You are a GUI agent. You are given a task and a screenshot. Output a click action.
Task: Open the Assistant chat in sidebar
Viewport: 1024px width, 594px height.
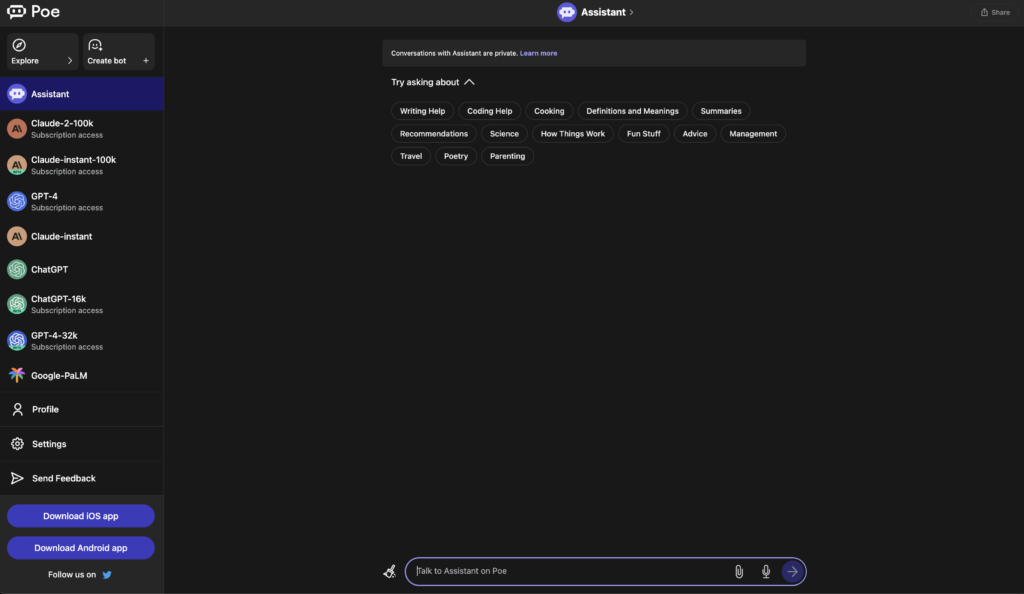point(82,93)
